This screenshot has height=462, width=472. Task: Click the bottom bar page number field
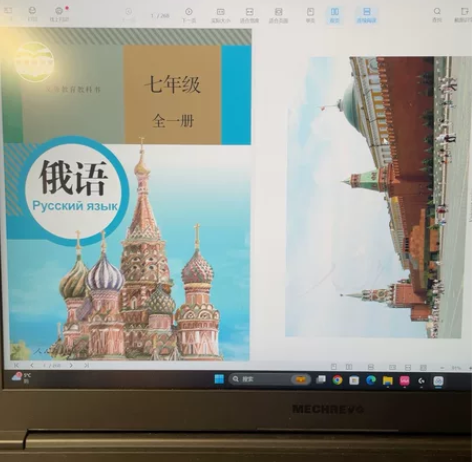(52, 365)
